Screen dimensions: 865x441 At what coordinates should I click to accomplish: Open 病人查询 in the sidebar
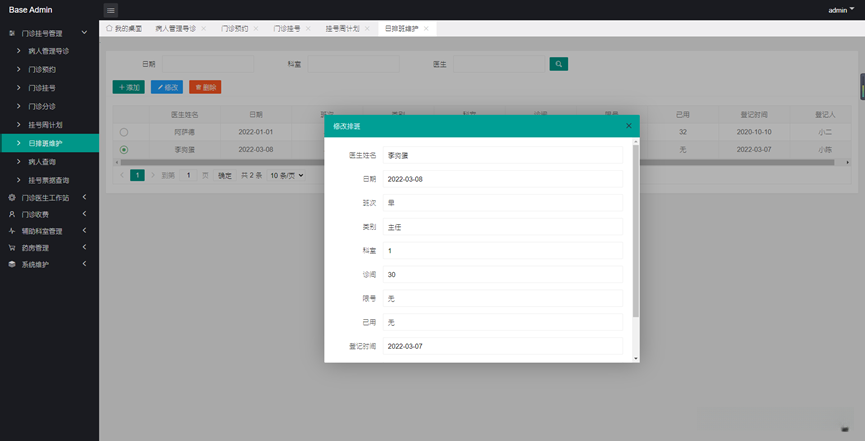(49, 162)
